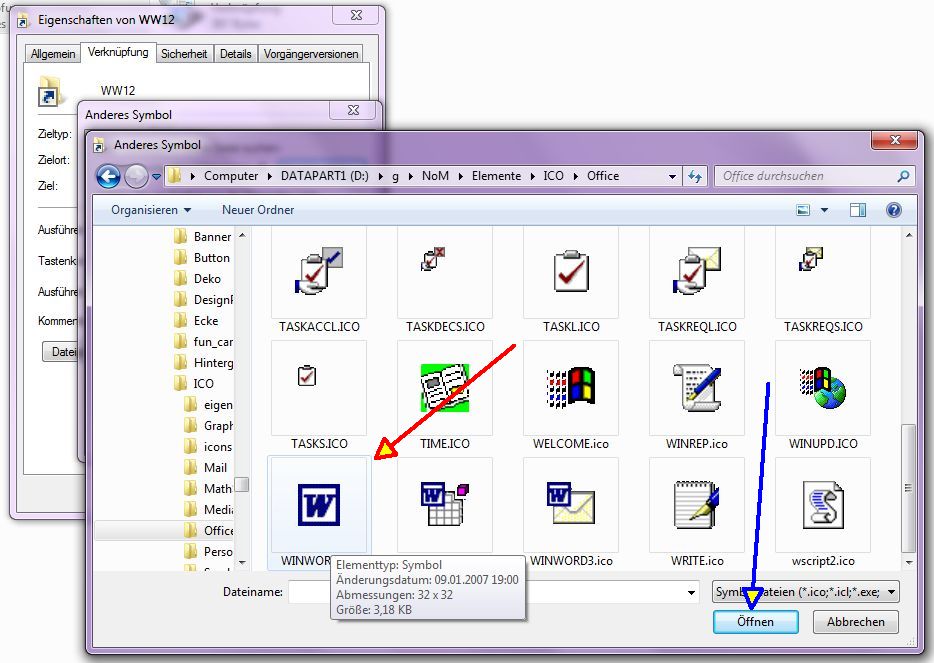Open the Deko folder in the tree
The height and width of the screenshot is (663, 934).
[199, 279]
